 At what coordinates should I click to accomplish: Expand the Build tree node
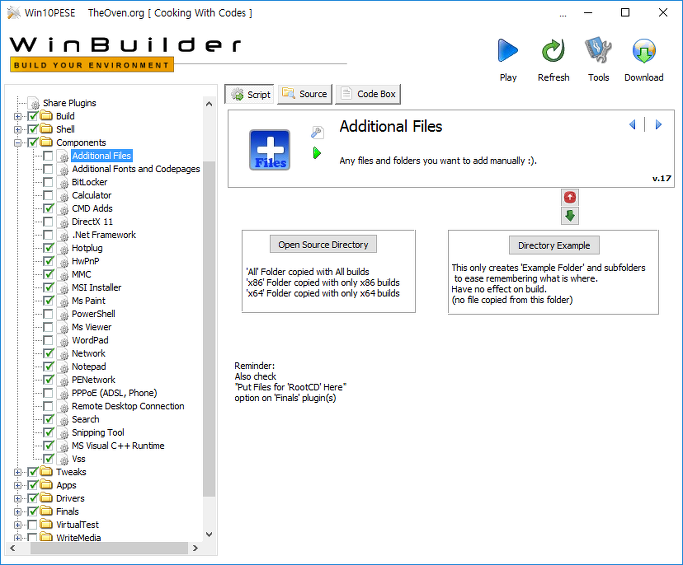click(x=18, y=116)
